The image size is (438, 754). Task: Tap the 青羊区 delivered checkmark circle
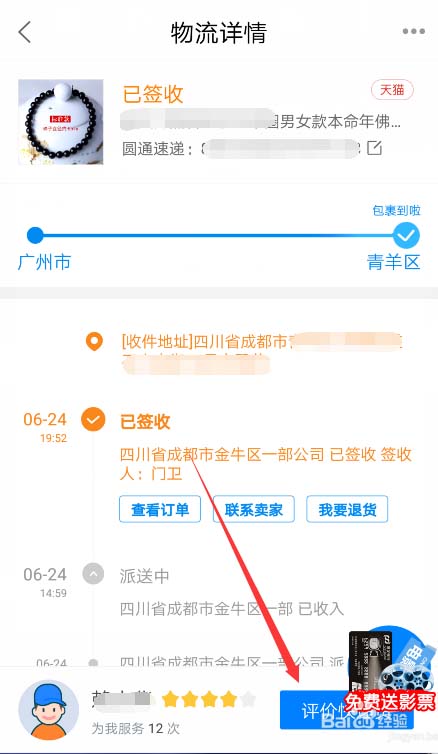[406, 236]
